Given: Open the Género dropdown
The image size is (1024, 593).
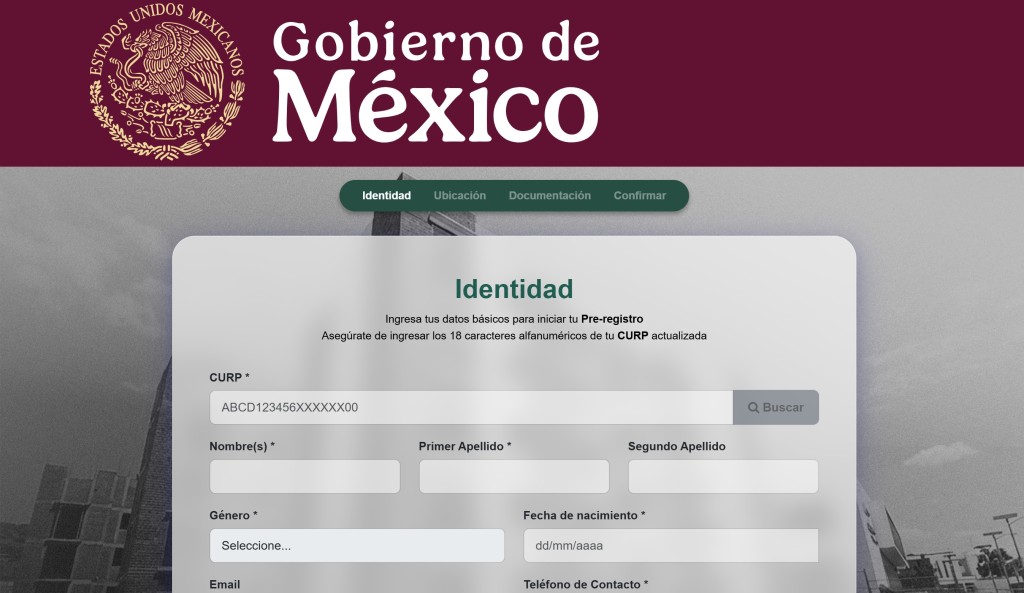Looking at the screenshot, I should (357, 545).
